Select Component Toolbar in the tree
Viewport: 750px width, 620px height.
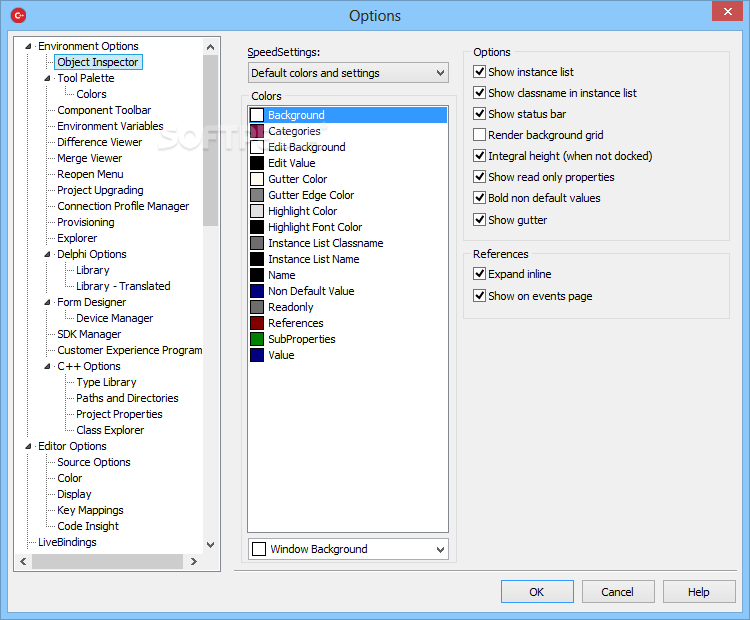(104, 110)
